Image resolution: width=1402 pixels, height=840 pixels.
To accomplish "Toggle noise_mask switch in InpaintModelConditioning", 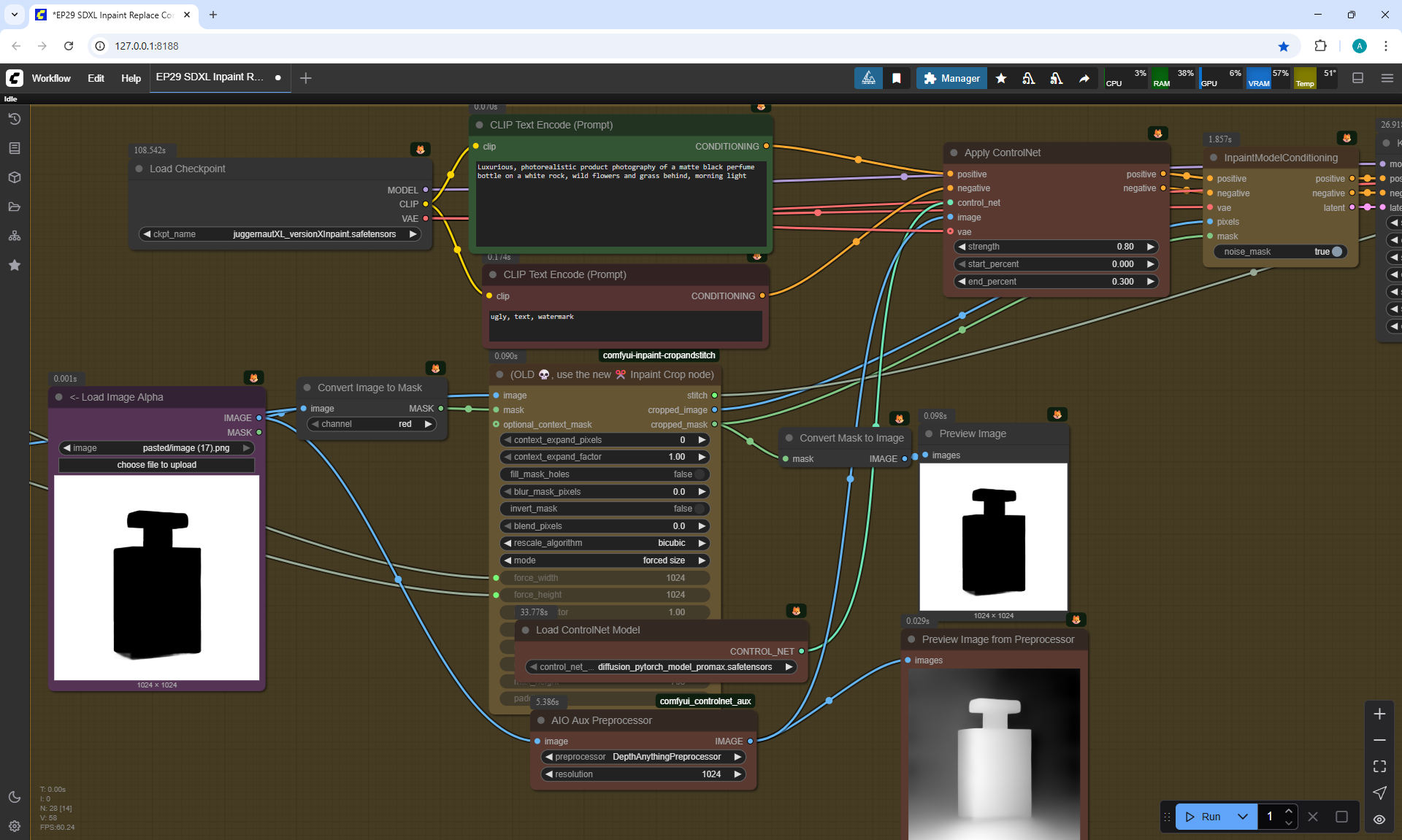I will (1336, 252).
